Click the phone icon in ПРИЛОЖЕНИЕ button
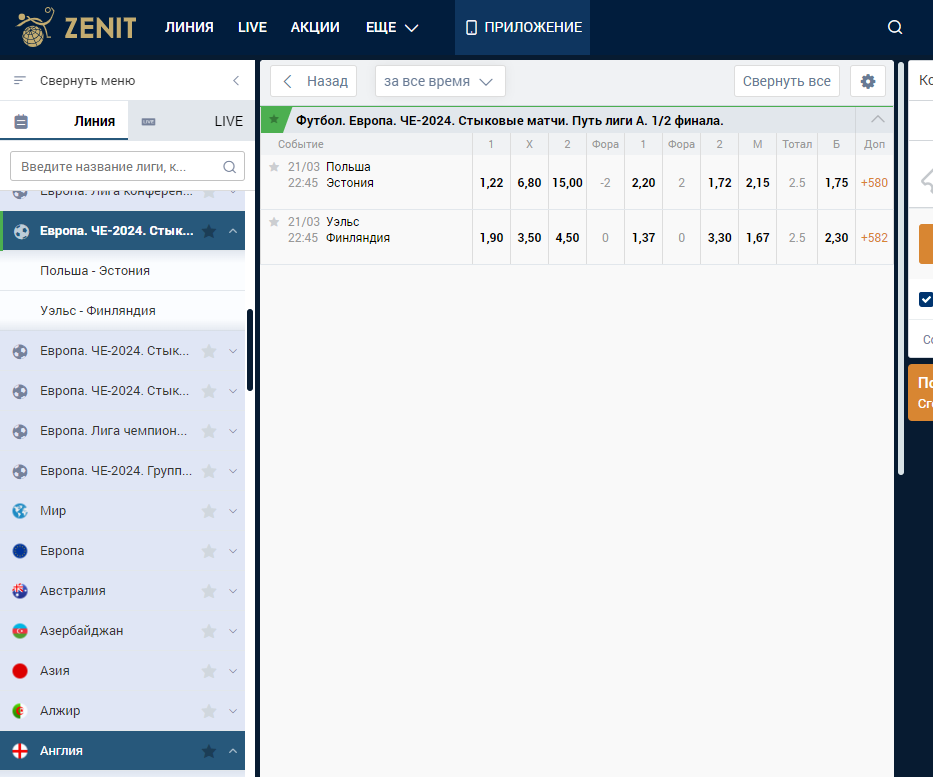This screenshot has height=777, width=933. 471,27
